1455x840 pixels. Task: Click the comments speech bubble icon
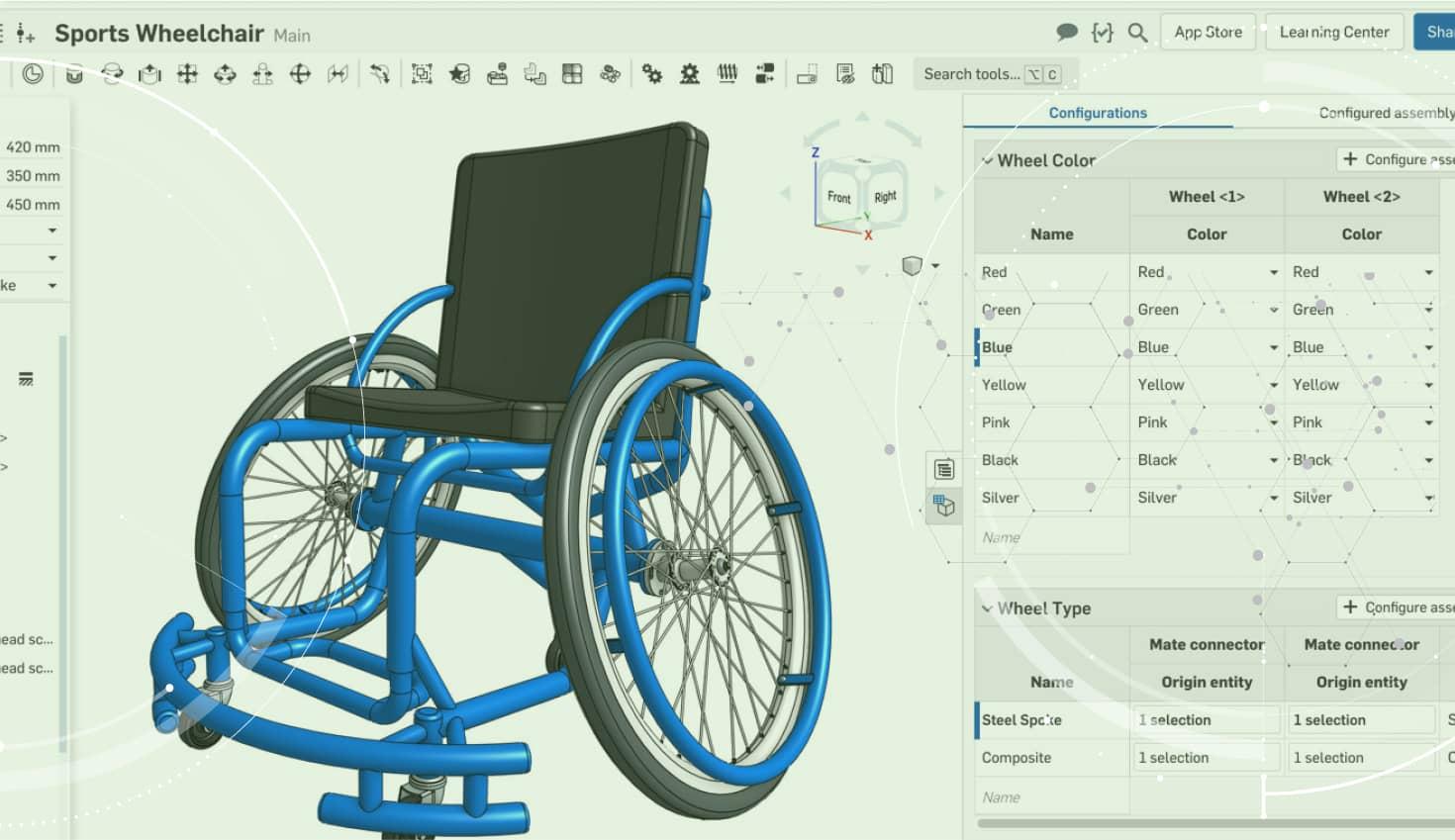pyautogui.click(x=1066, y=32)
